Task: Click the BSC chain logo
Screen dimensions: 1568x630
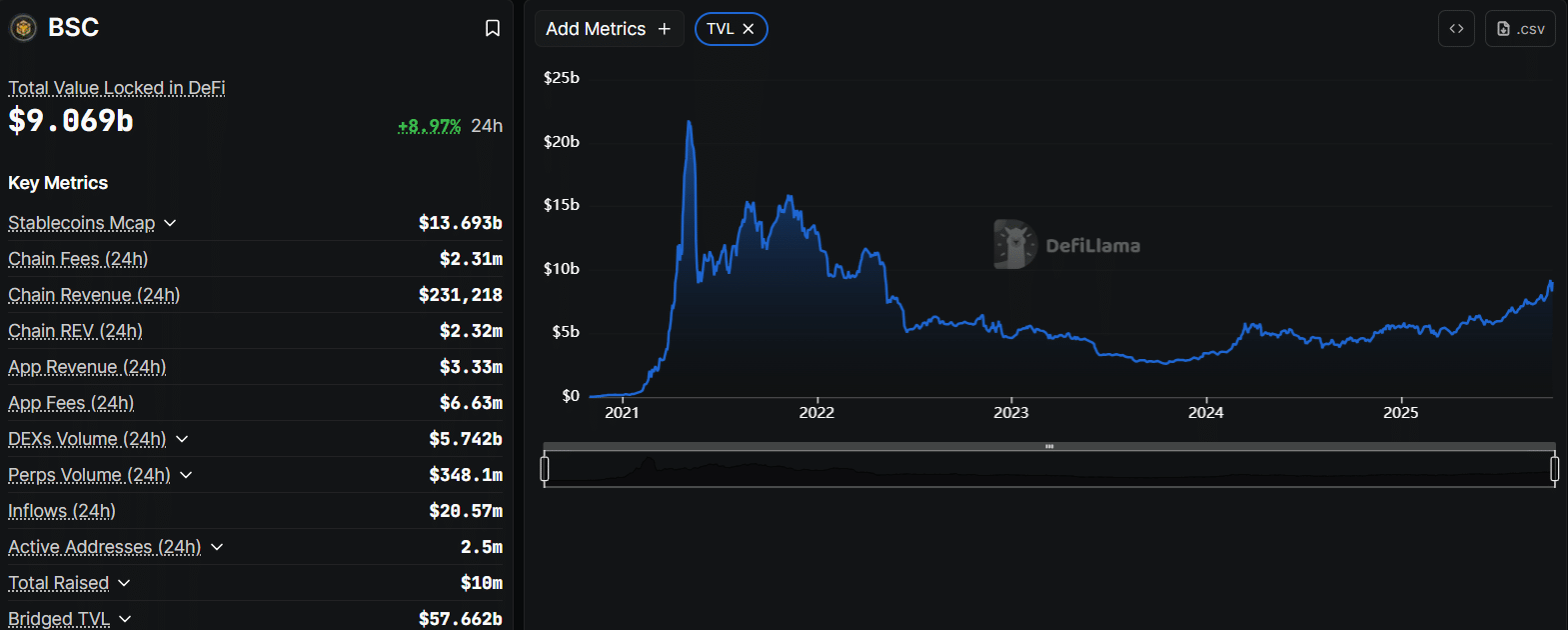Action: [24, 28]
